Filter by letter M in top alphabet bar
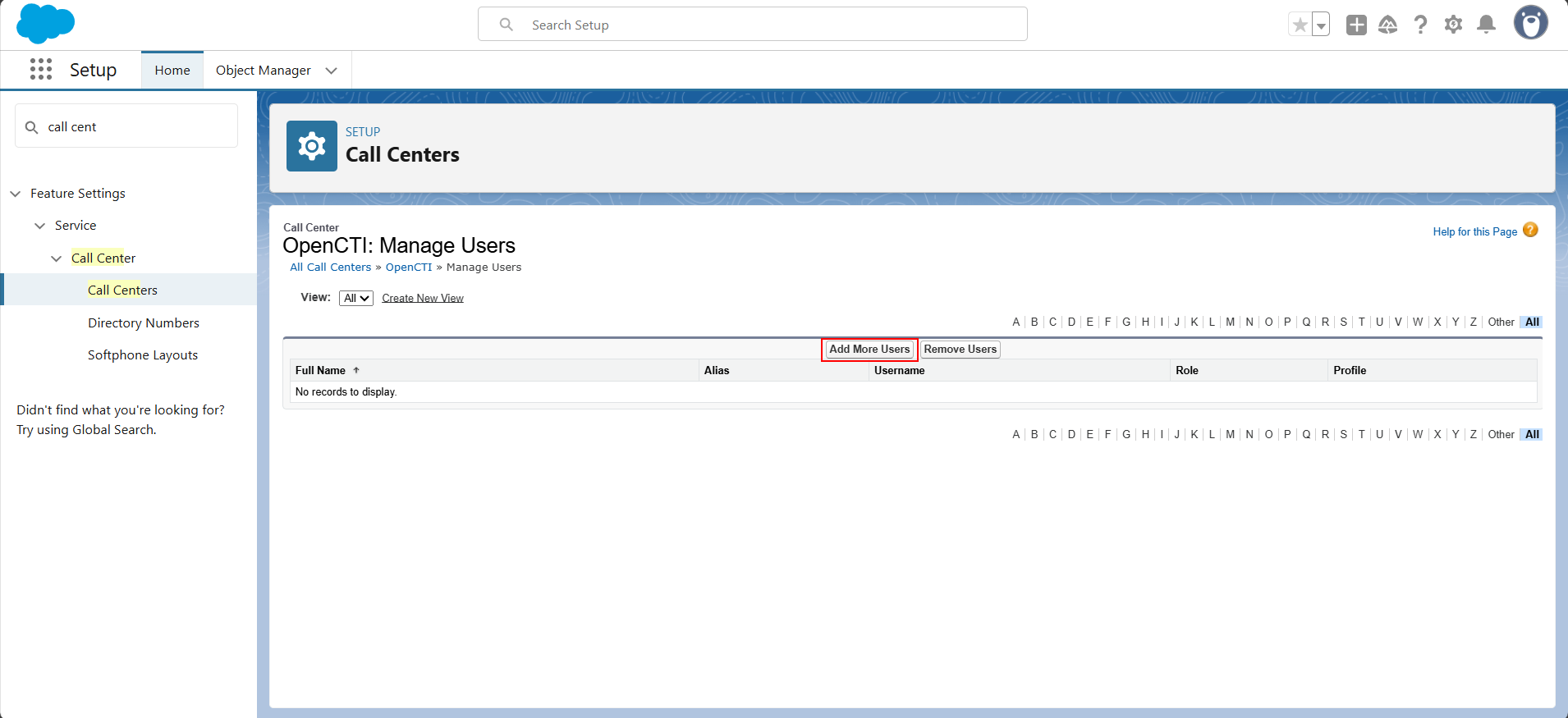 tap(1230, 322)
